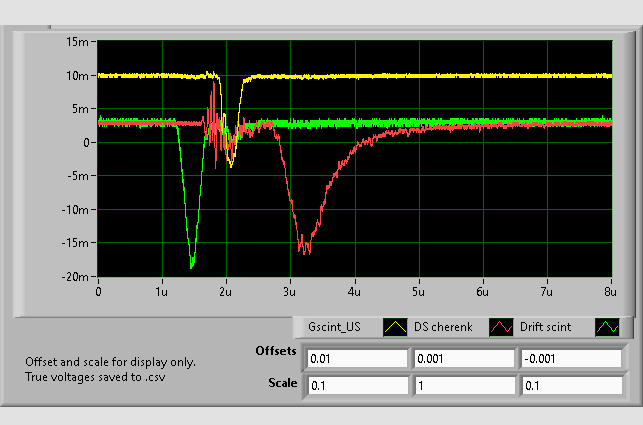Click the -20m minimum label on Y axis
This screenshot has width=643, height=425.
[x=76, y=276]
